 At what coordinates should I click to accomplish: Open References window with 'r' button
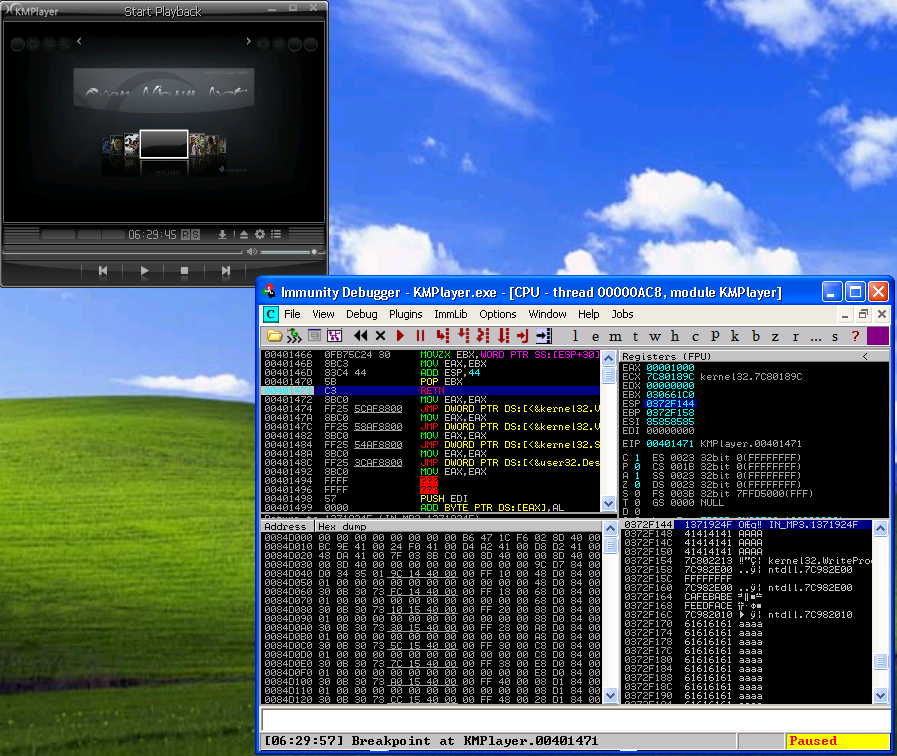point(795,336)
